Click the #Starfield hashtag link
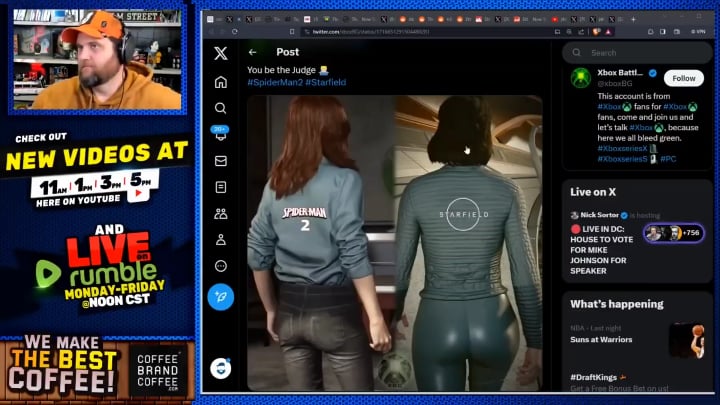This screenshot has width=720, height=405. (x=326, y=83)
